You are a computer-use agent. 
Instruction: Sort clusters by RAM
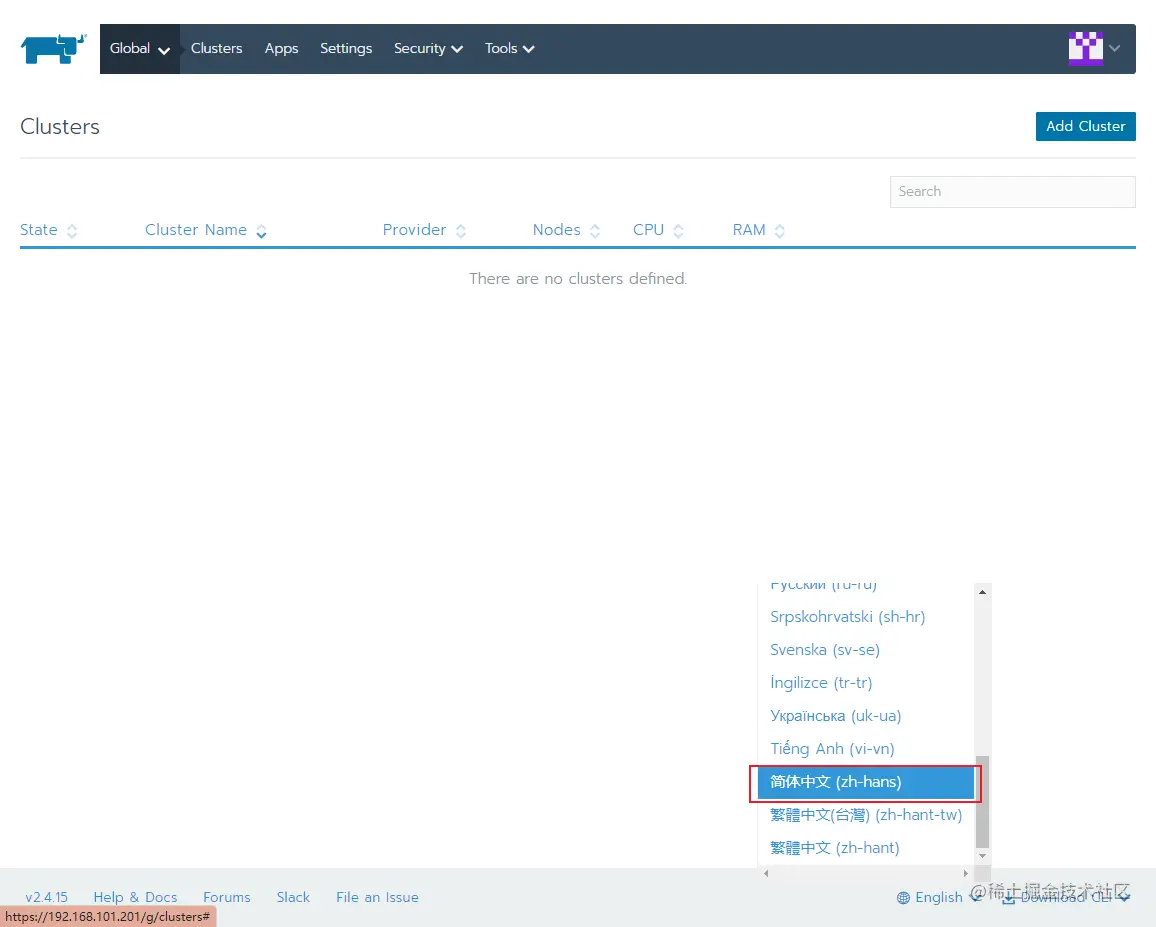click(759, 230)
